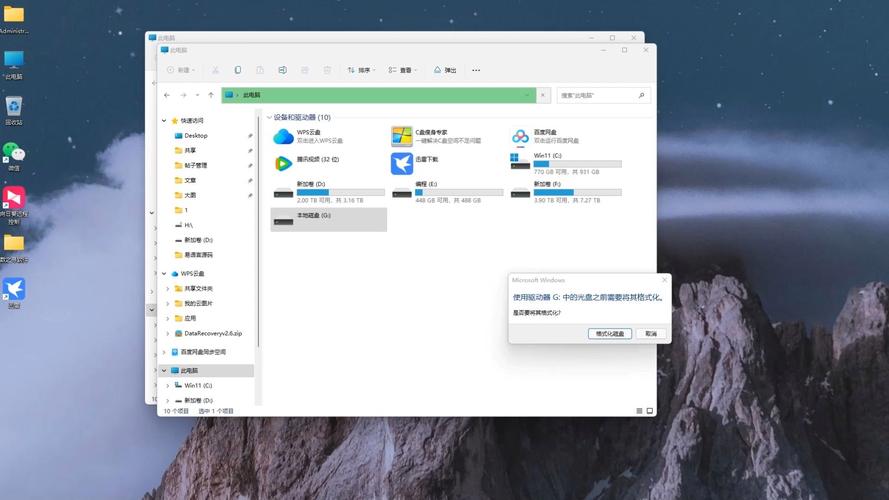Switch to details view in status bar
Image resolution: width=889 pixels, height=500 pixels.
click(639, 410)
